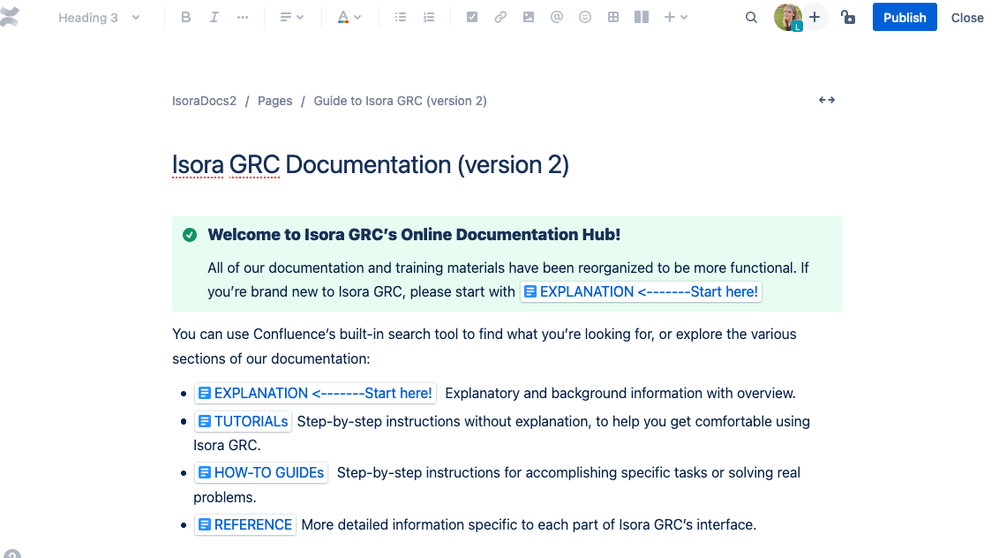Open the text alignment dropdown
Screen dimensions: 999x558
[x=292, y=17]
